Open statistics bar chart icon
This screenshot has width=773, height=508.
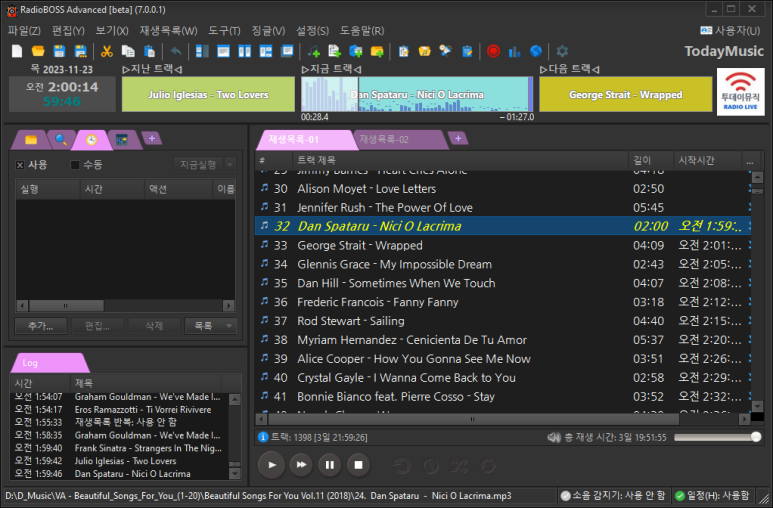[x=514, y=51]
